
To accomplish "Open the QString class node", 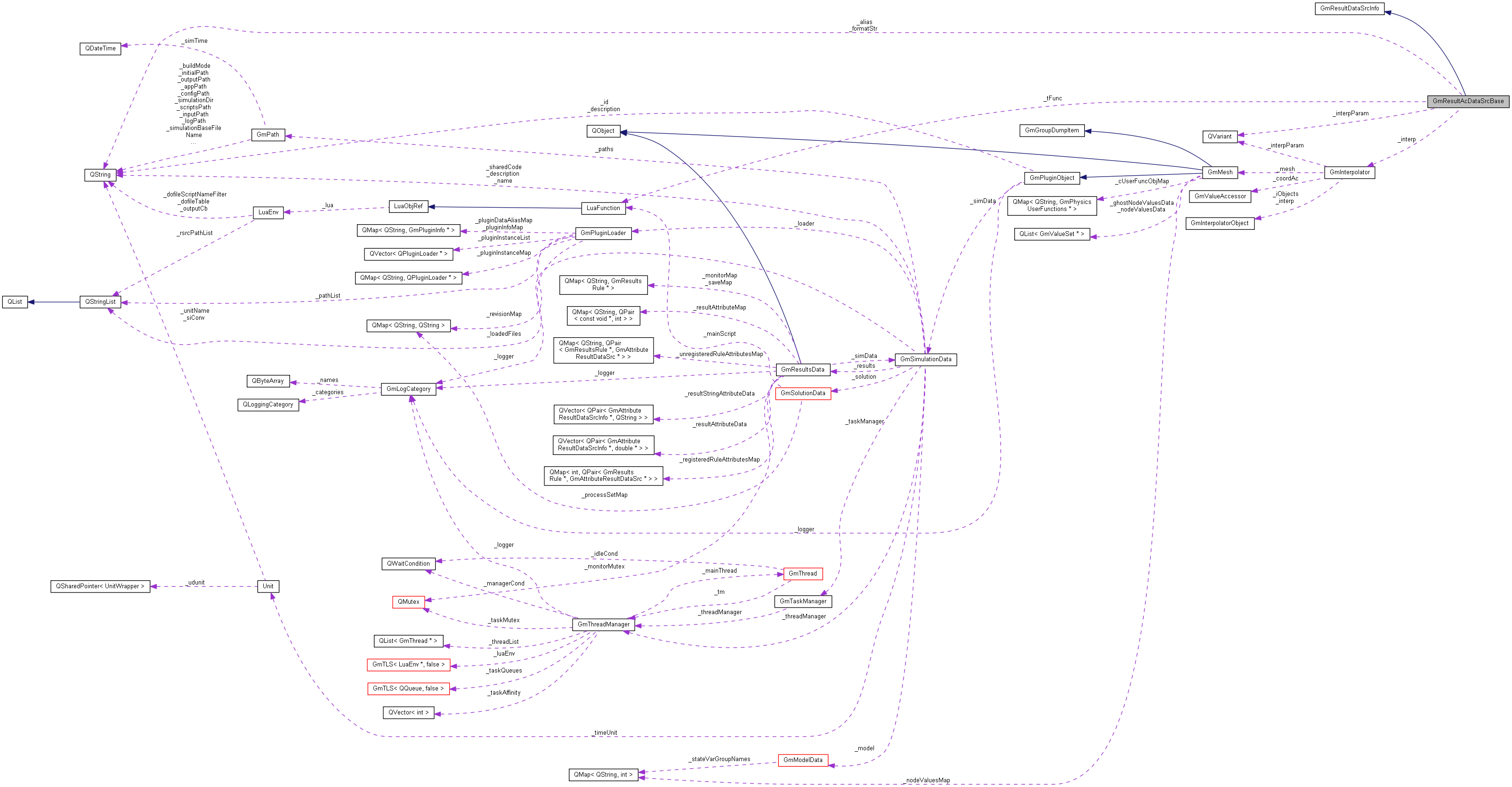I will (100, 175).
